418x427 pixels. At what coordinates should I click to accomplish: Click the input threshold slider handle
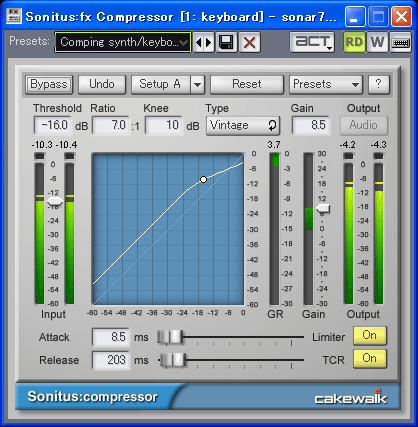tap(55, 202)
